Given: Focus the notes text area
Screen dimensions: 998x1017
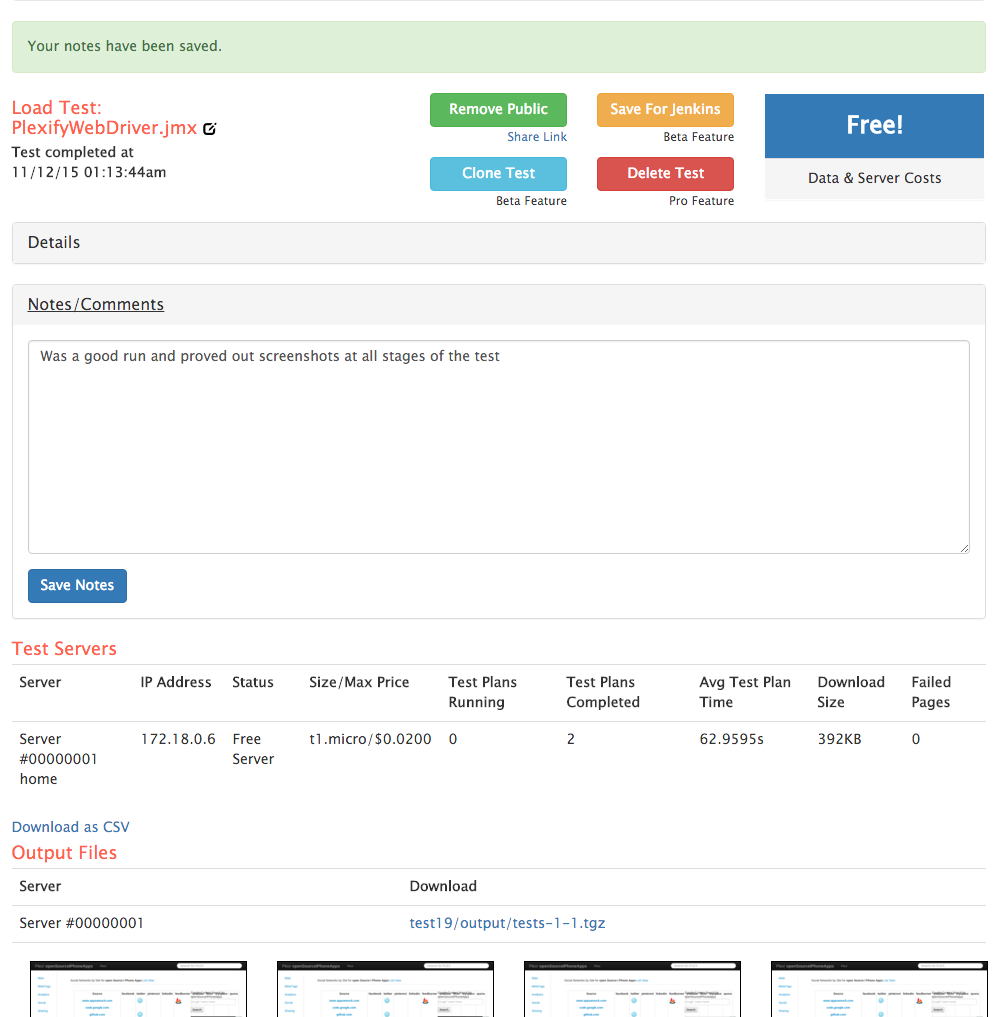Looking at the screenshot, I should point(498,447).
